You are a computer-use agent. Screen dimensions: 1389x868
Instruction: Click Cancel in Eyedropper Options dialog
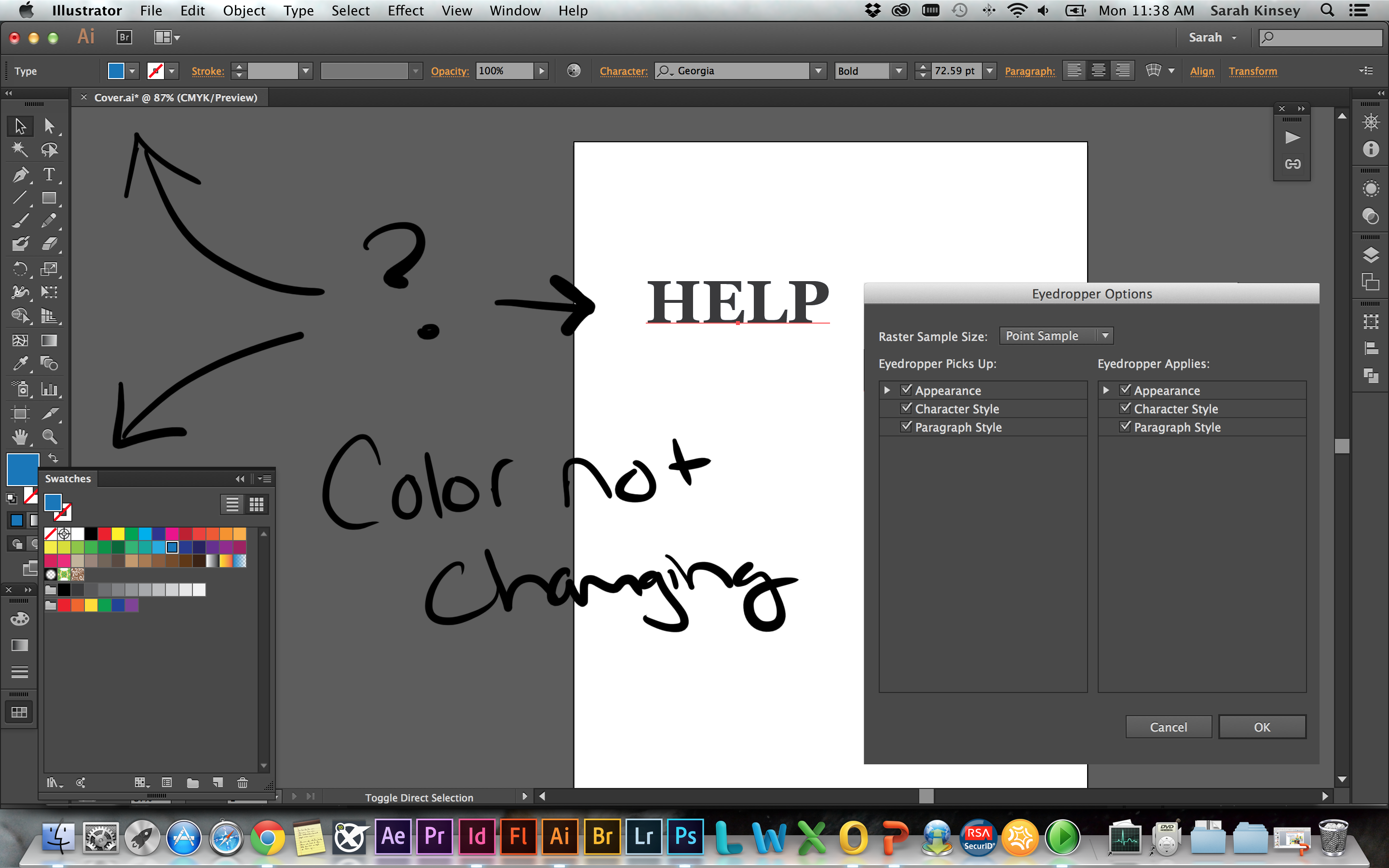click(x=1167, y=727)
